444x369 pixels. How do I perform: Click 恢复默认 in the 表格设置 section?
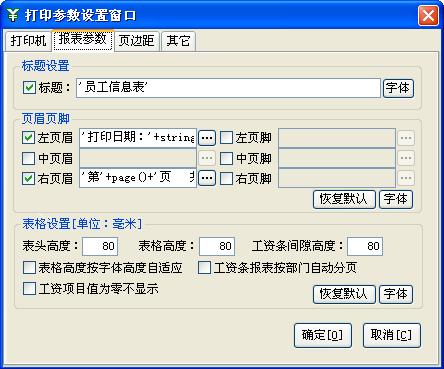(344, 294)
